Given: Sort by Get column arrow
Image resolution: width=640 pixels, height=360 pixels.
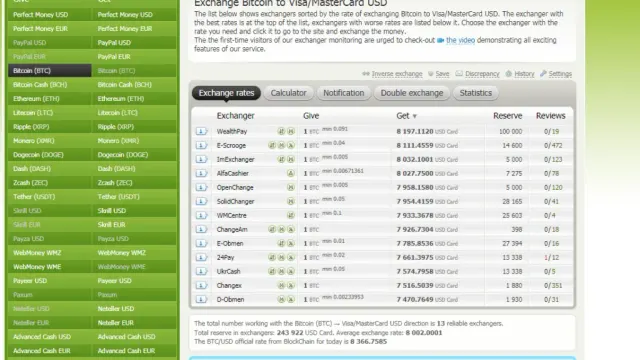Looking at the screenshot, I should (415, 116).
